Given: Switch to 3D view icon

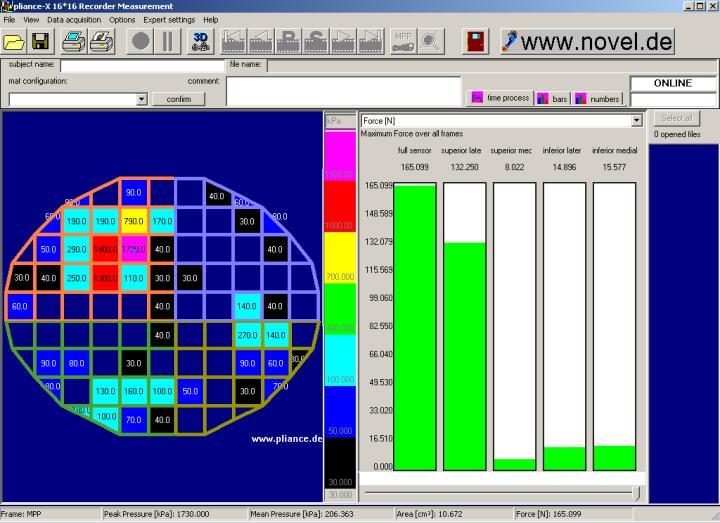Looking at the screenshot, I should pyautogui.click(x=201, y=41).
